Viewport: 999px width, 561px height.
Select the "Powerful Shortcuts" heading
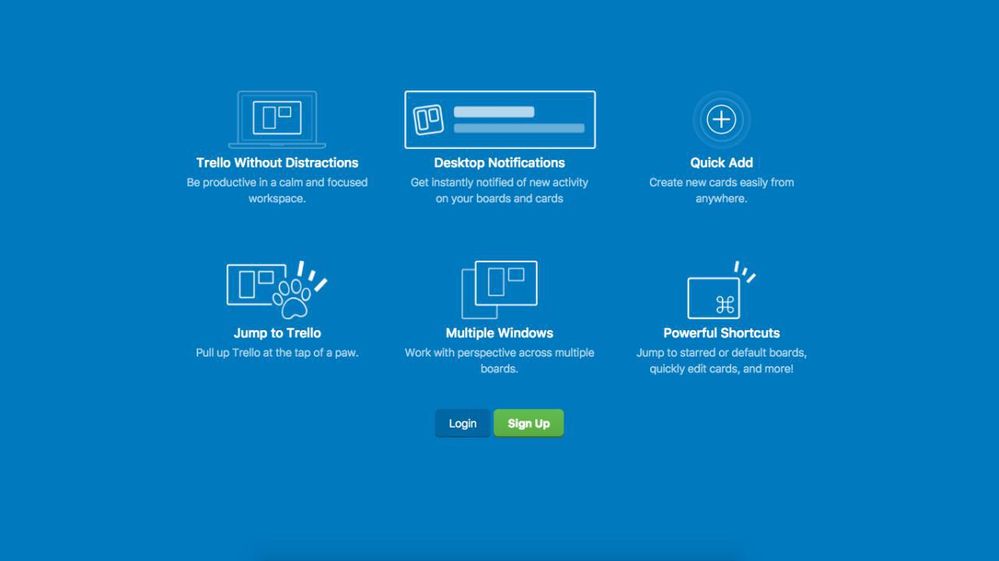(721, 333)
